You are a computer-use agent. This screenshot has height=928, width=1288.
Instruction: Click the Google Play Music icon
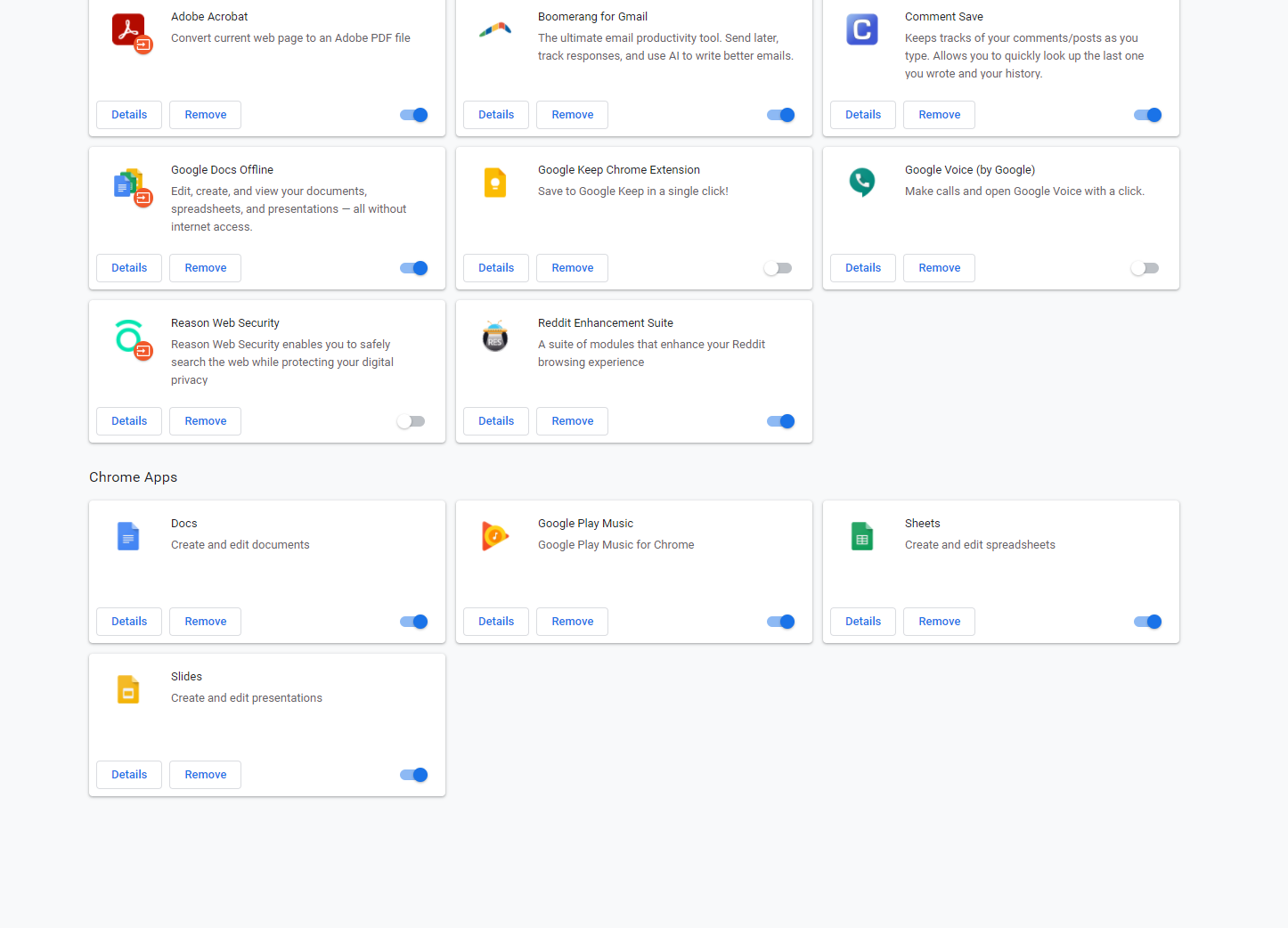tap(495, 536)
